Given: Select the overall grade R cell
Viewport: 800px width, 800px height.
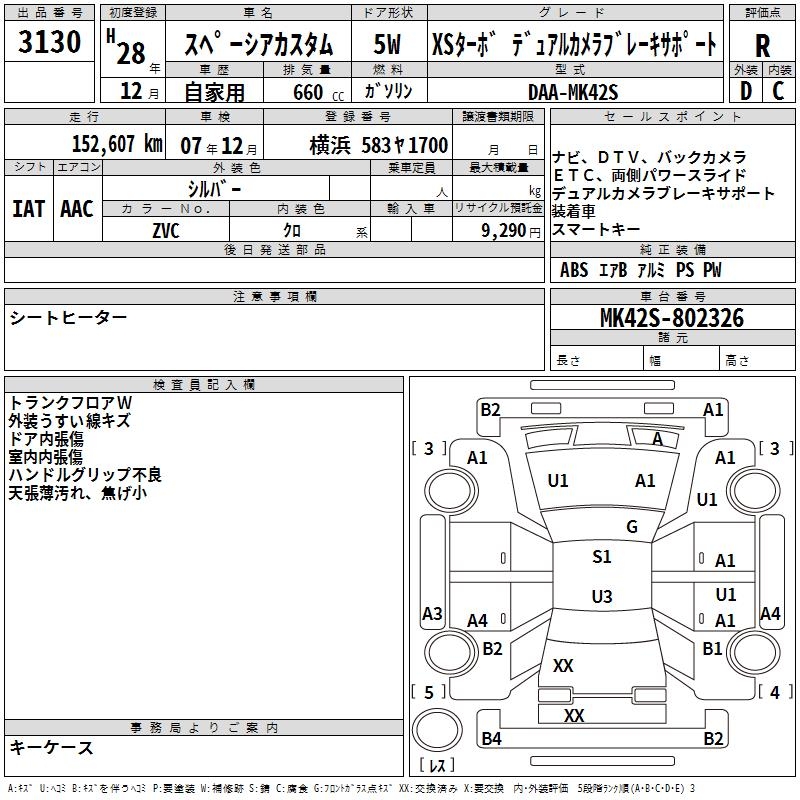Looking at the screenshot, I should coord(763,45).
